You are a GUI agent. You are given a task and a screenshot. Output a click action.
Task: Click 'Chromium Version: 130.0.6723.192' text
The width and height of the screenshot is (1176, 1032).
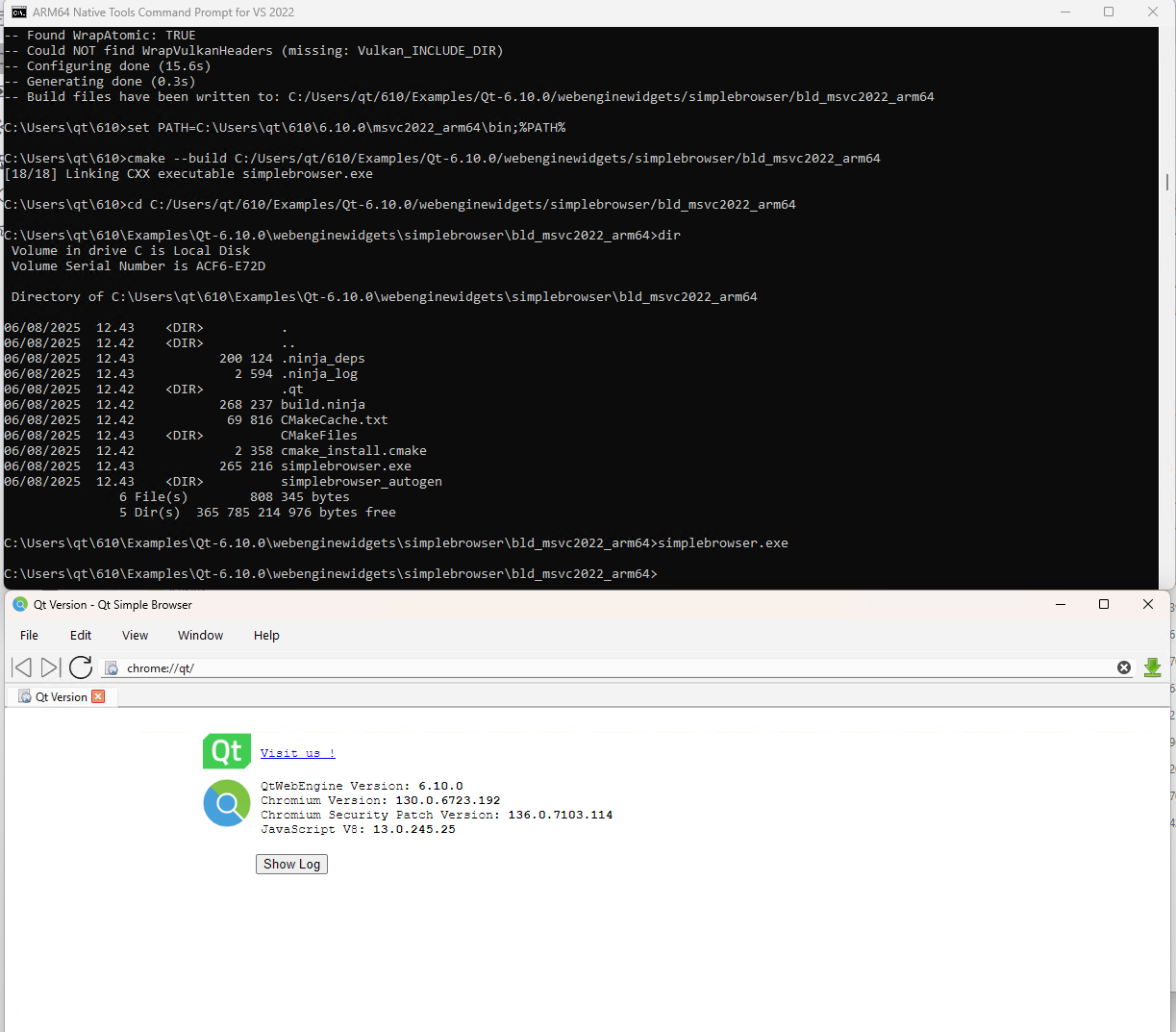click(x=381, y=800)
